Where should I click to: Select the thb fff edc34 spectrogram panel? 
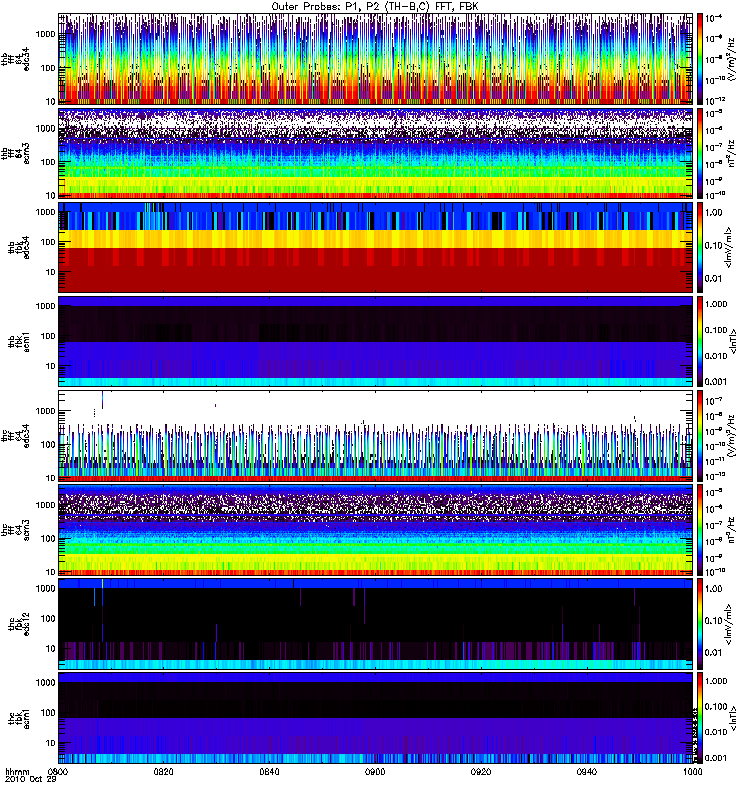tap(376, 59)
